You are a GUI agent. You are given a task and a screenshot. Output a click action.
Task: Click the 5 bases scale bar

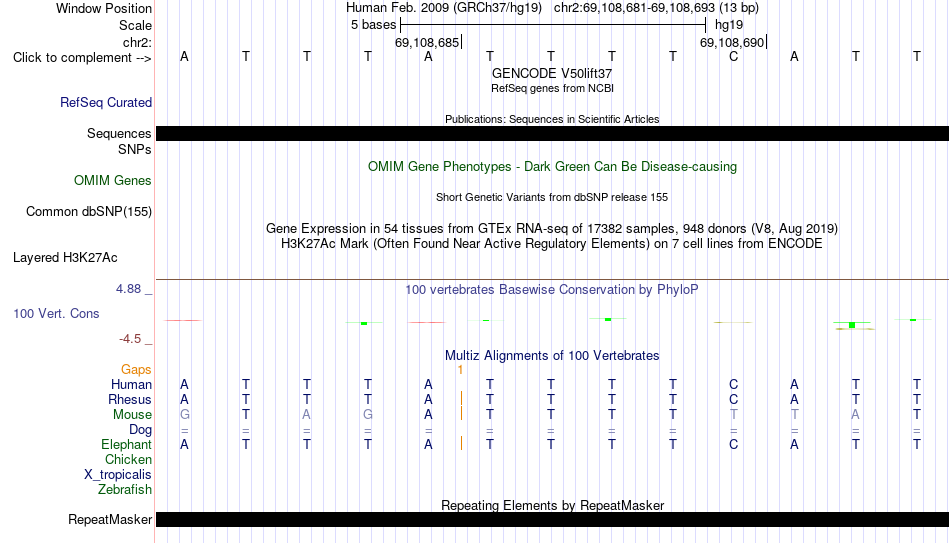pos(553,25)
